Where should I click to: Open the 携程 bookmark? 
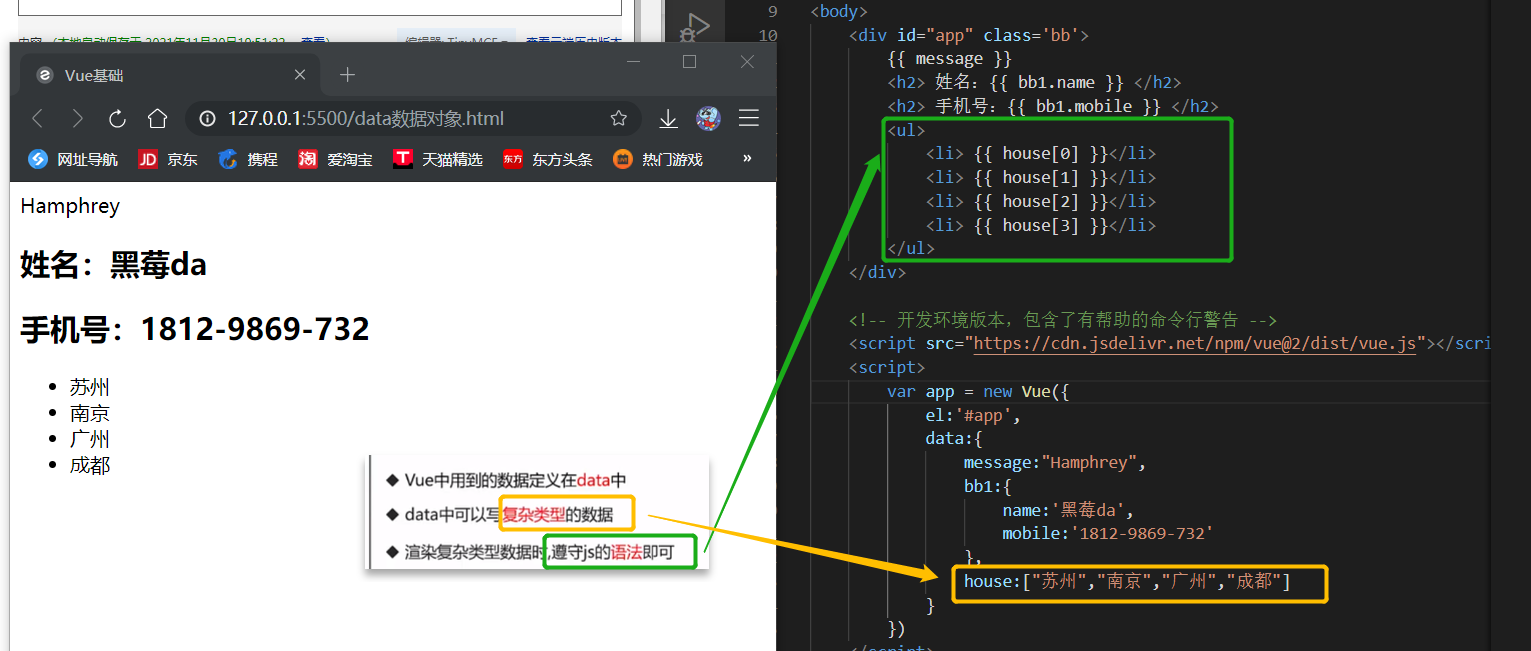point(247,159)
